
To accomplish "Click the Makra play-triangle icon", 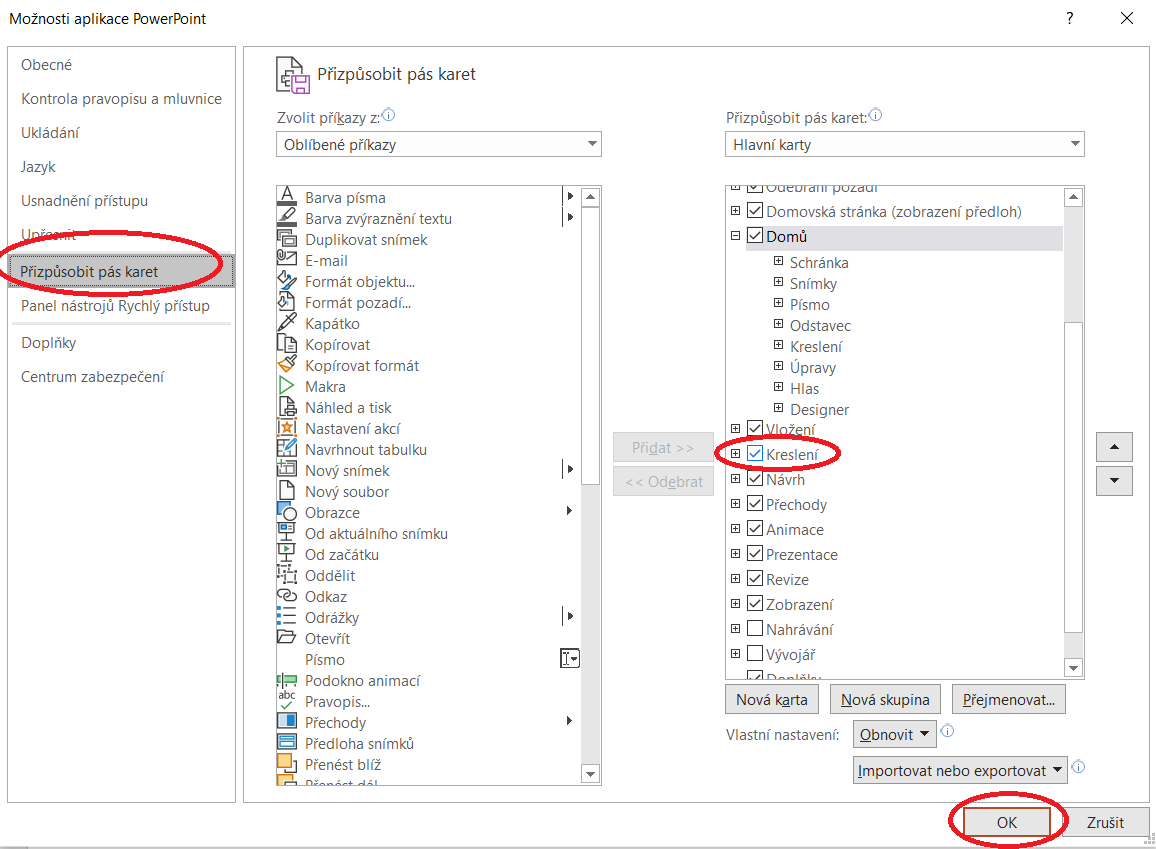I will coord(286,385).
